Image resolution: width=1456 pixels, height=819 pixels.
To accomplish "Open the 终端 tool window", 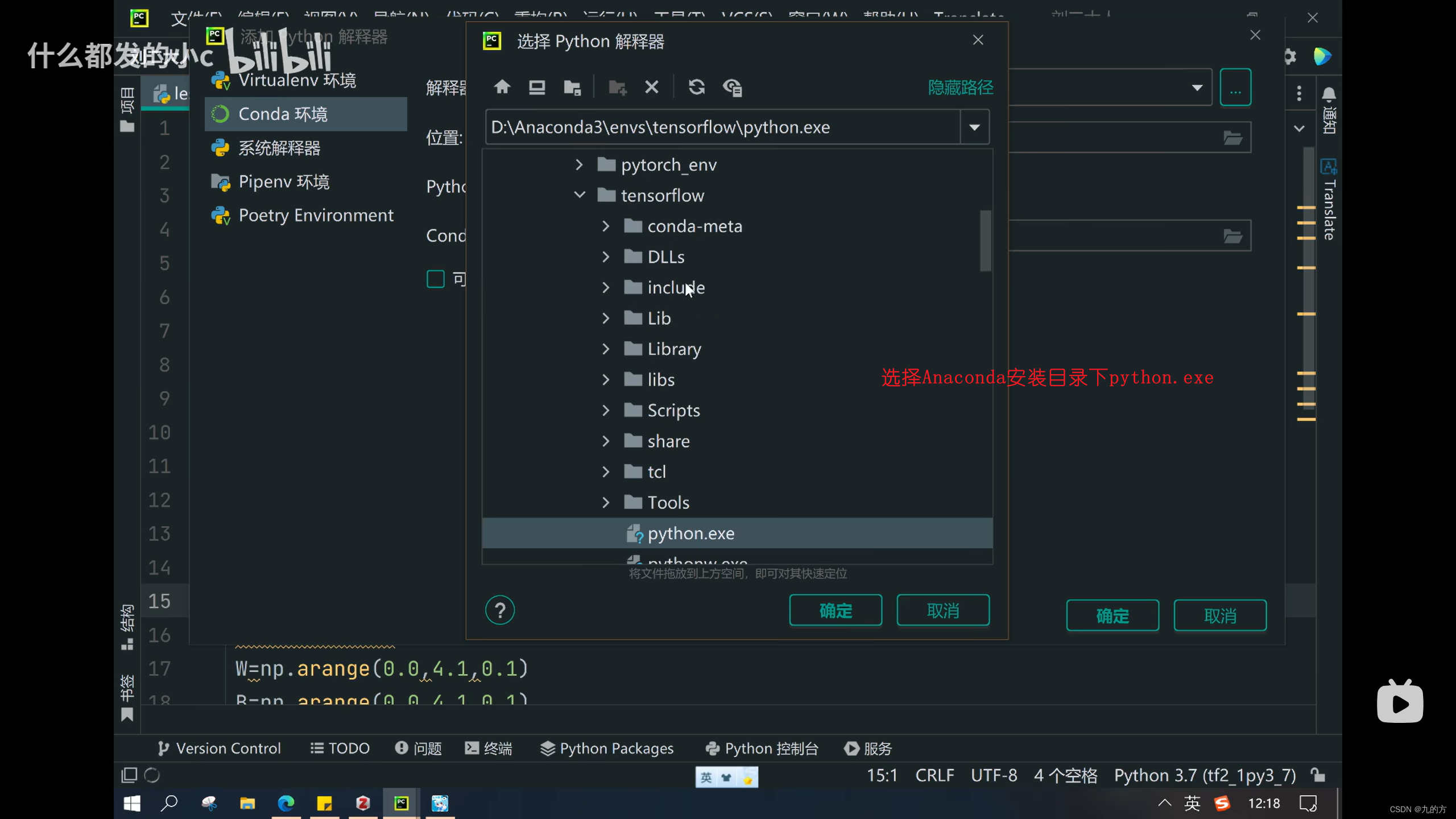I will tap(489, 748).
